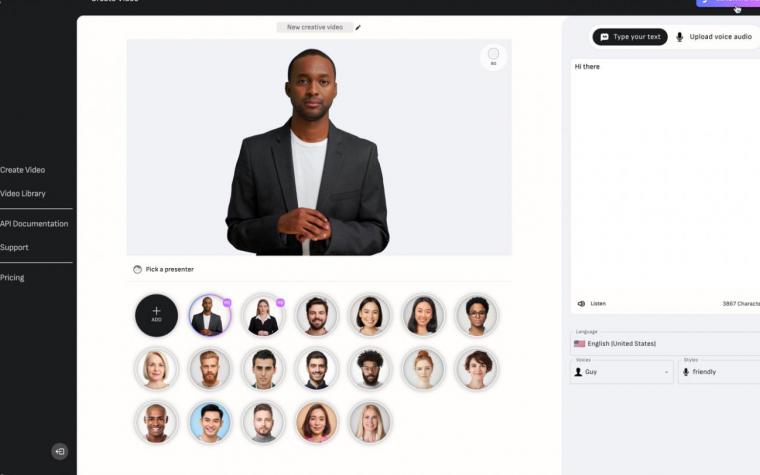
Task: Click the microphone icon for voice upload
Action: pos(680,37)
